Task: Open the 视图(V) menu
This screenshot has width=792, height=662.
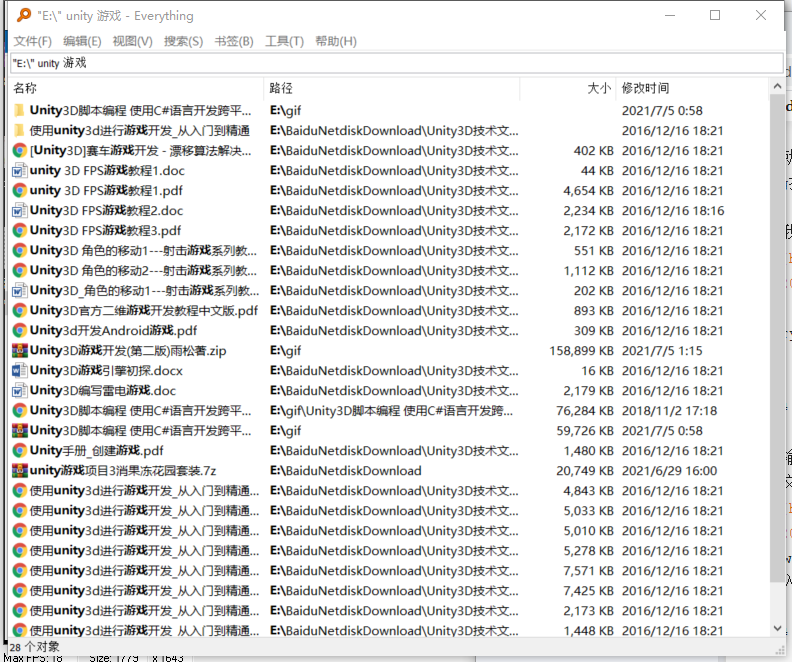Action: (x=132, y=41)
